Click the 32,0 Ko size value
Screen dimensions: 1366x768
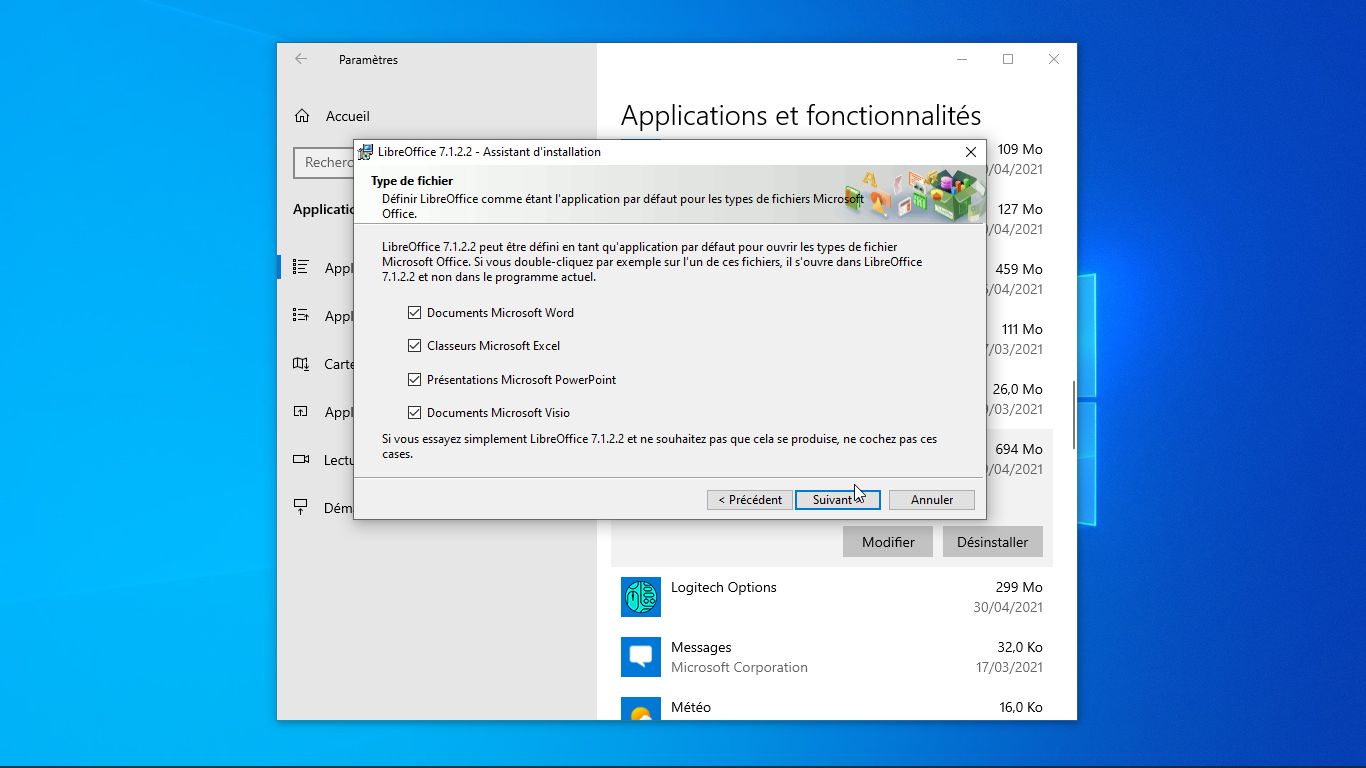(1020, 647)
